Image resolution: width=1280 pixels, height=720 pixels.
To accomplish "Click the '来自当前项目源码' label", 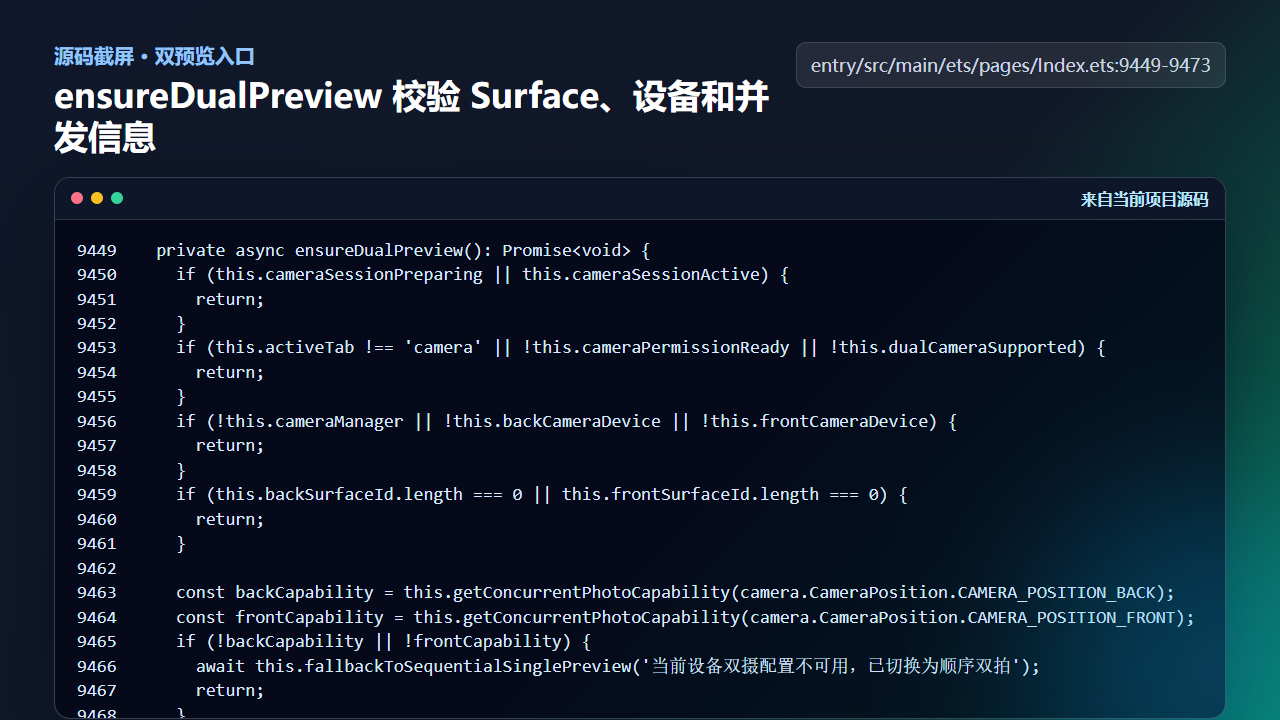I will (x=1144, y=199).
